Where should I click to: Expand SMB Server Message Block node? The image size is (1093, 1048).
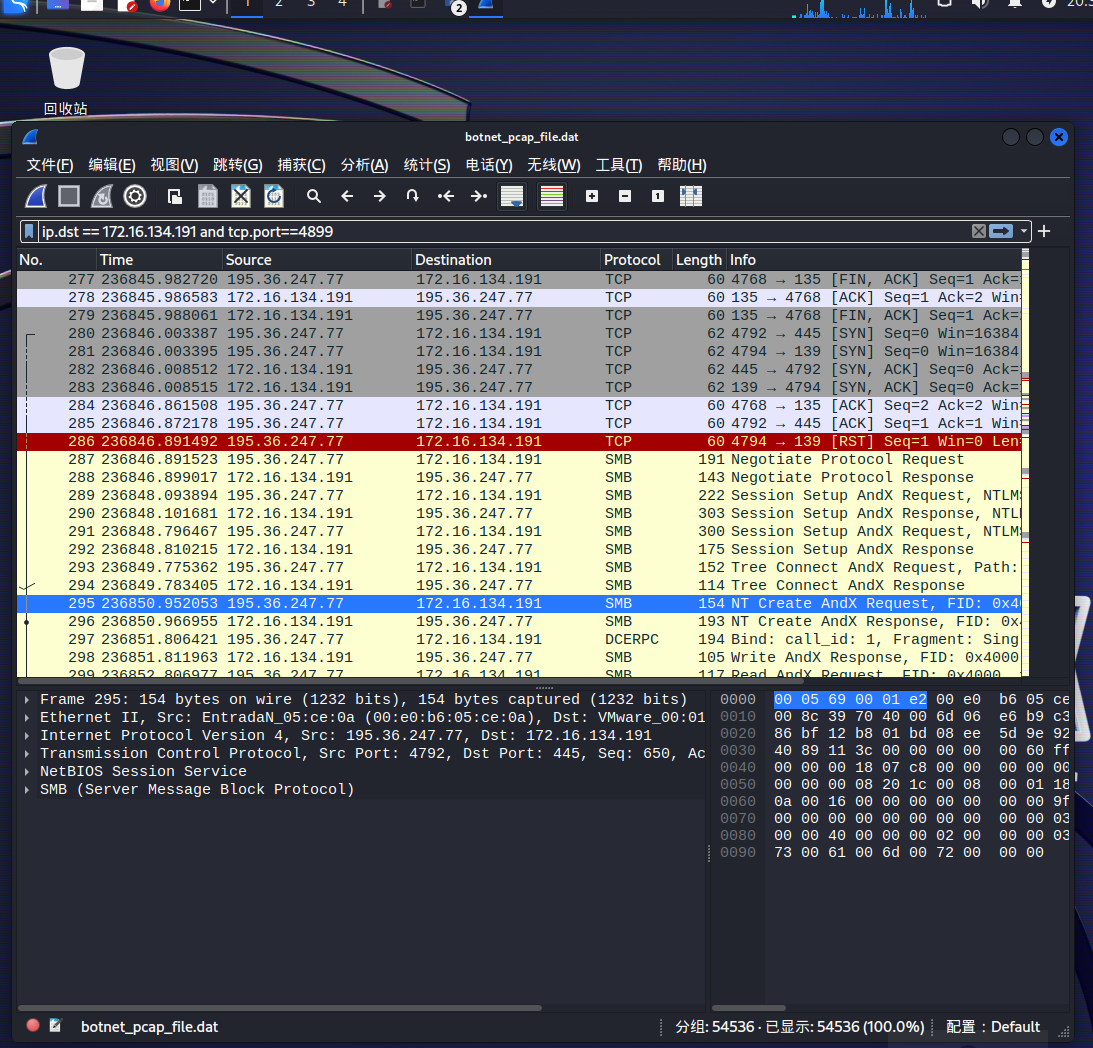[x=26, y=790]
